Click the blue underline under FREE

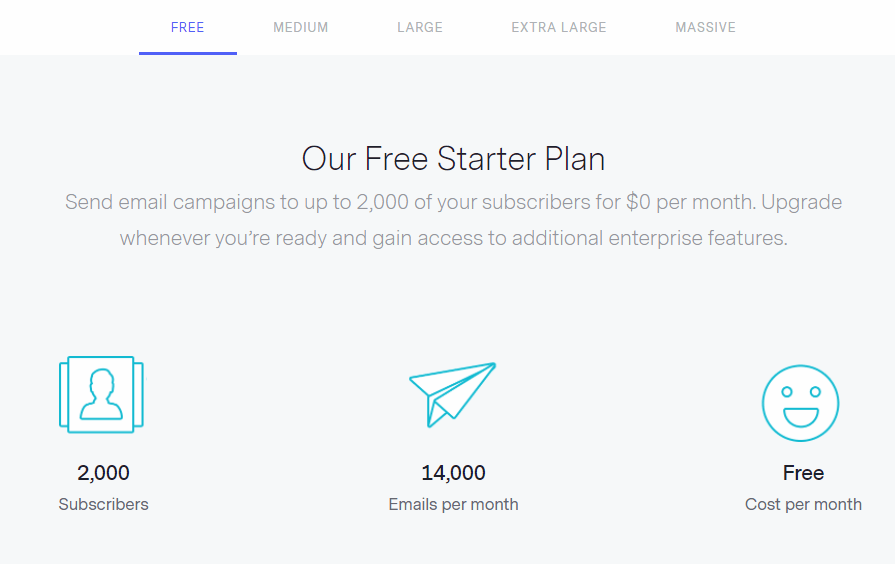[x=188, y=53]
